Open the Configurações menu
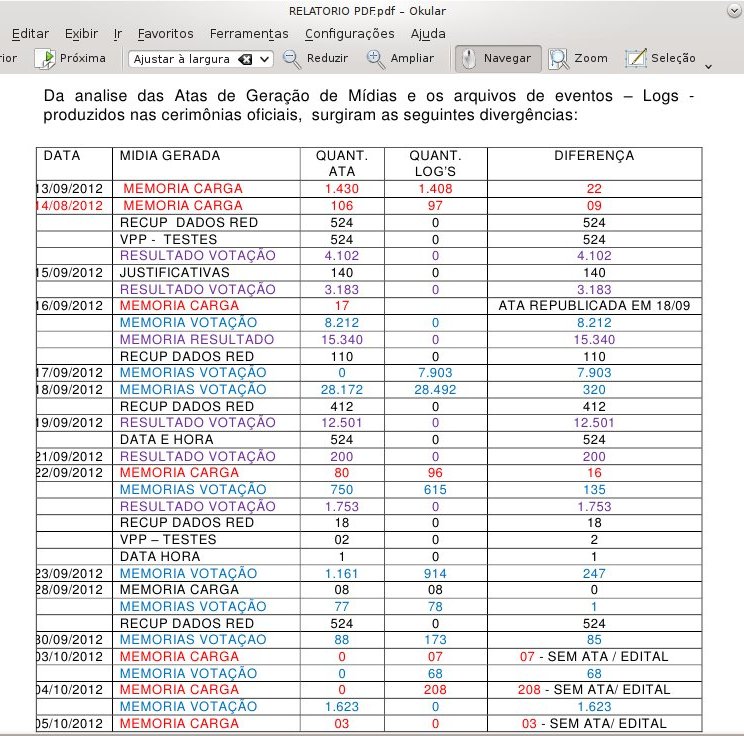This screenshot has width=744, height=736. [349, 33]
